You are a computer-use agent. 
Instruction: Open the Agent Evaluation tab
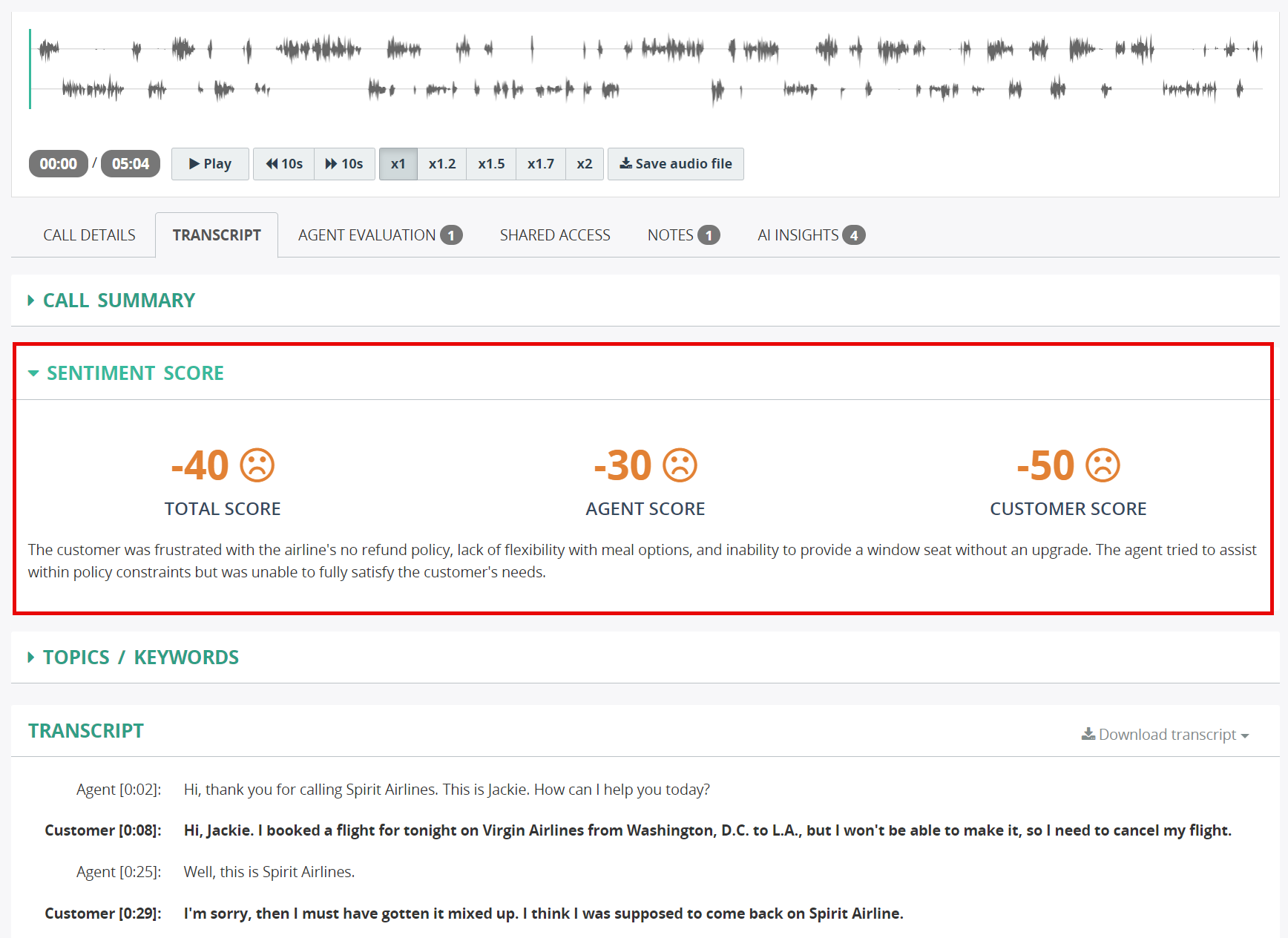(380, 235)
